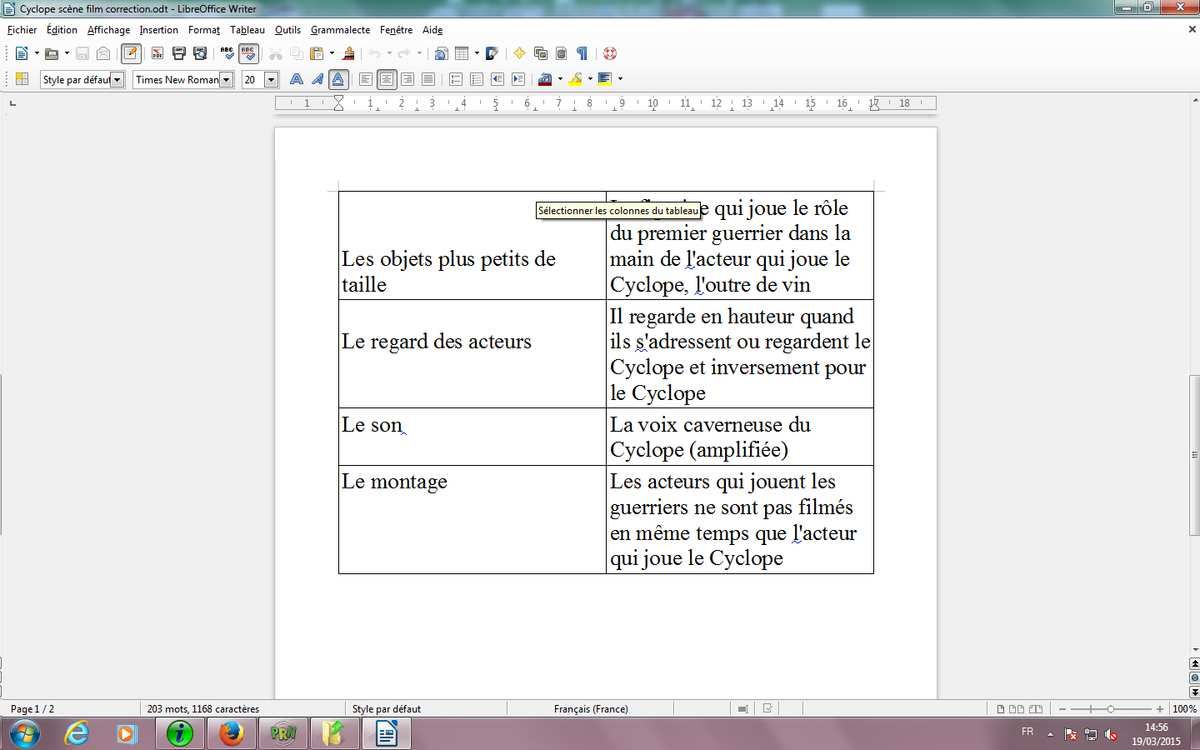This screenshot has height=750, width=1200.
Task: Increase the paragraph indent
Action: coord(518,79)
